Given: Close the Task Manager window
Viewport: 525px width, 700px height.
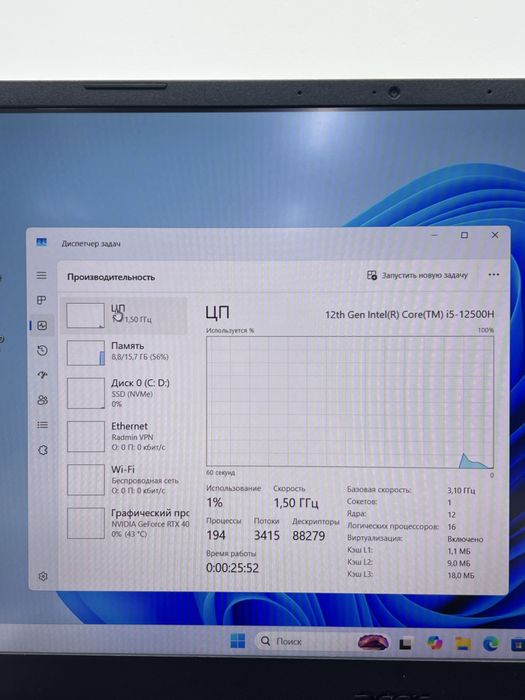Looking at the screenshot, I should (x=495, y=235).
